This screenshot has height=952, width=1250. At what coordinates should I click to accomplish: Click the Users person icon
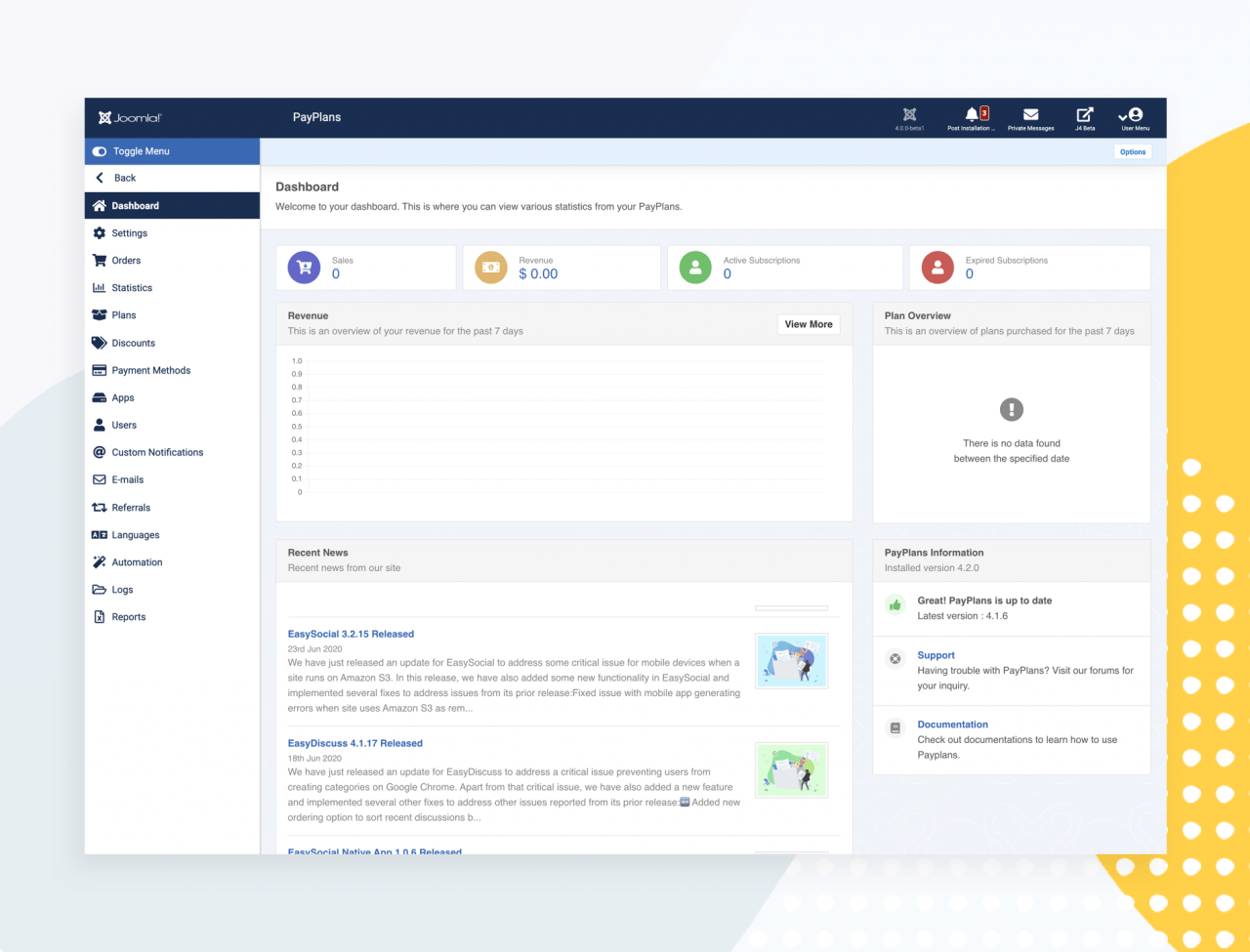[x=99, y=425]
